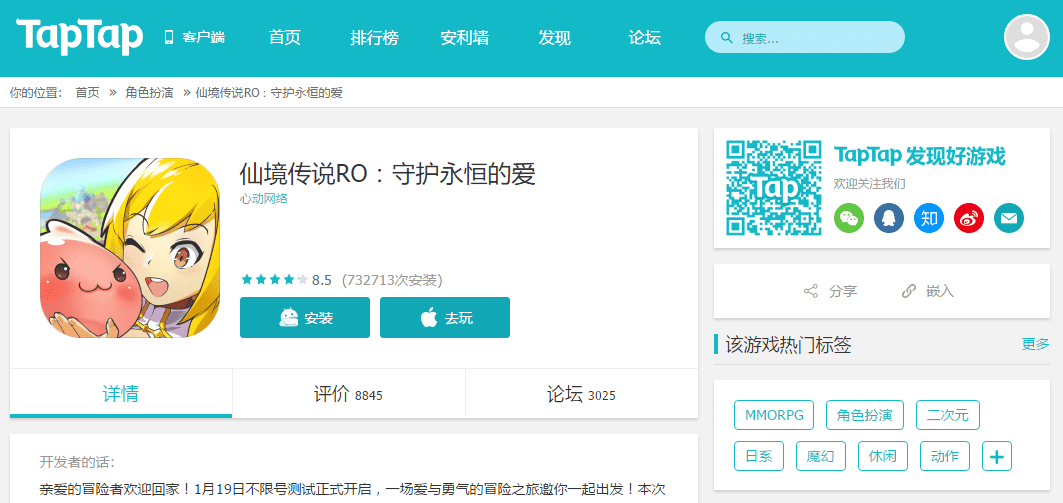Select the 日系 tag
Screen dimensions: 1063x503
point(759,456)
